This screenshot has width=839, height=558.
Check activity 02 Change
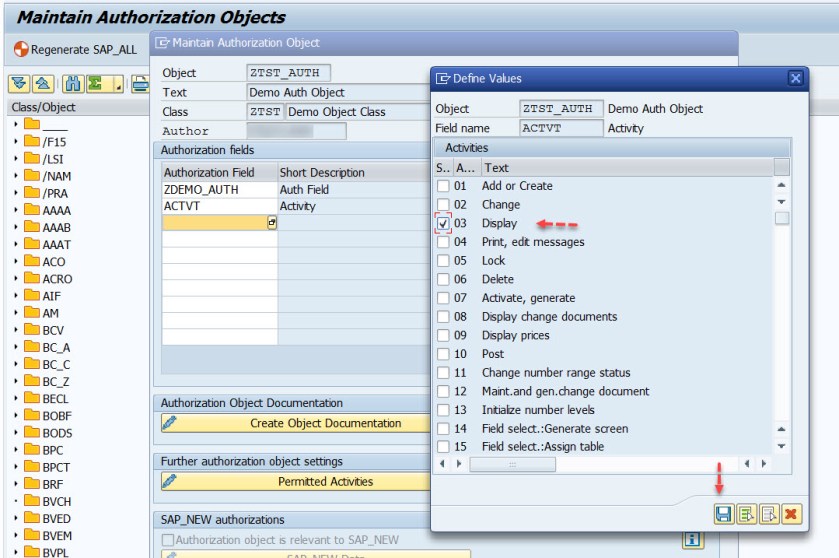[x=443, y=205]
